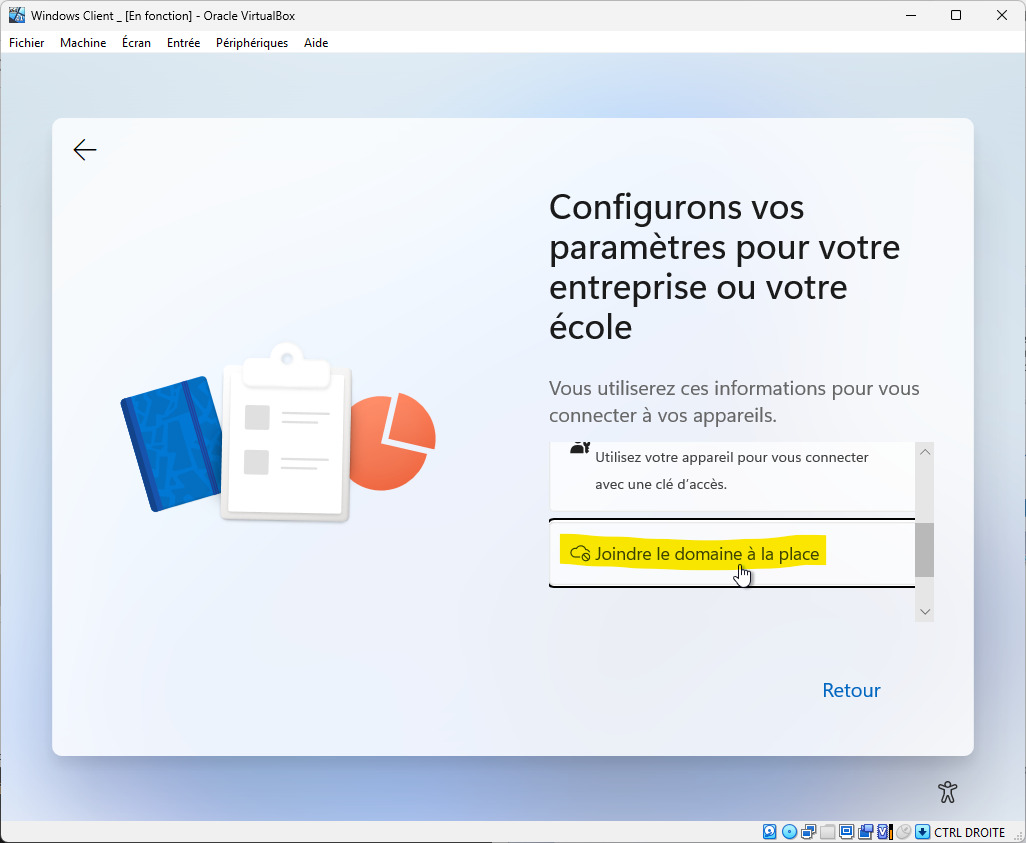Click the keyboard capture down-arrow icon
The width and height of the screenshot is (1026, 843).
922,832
